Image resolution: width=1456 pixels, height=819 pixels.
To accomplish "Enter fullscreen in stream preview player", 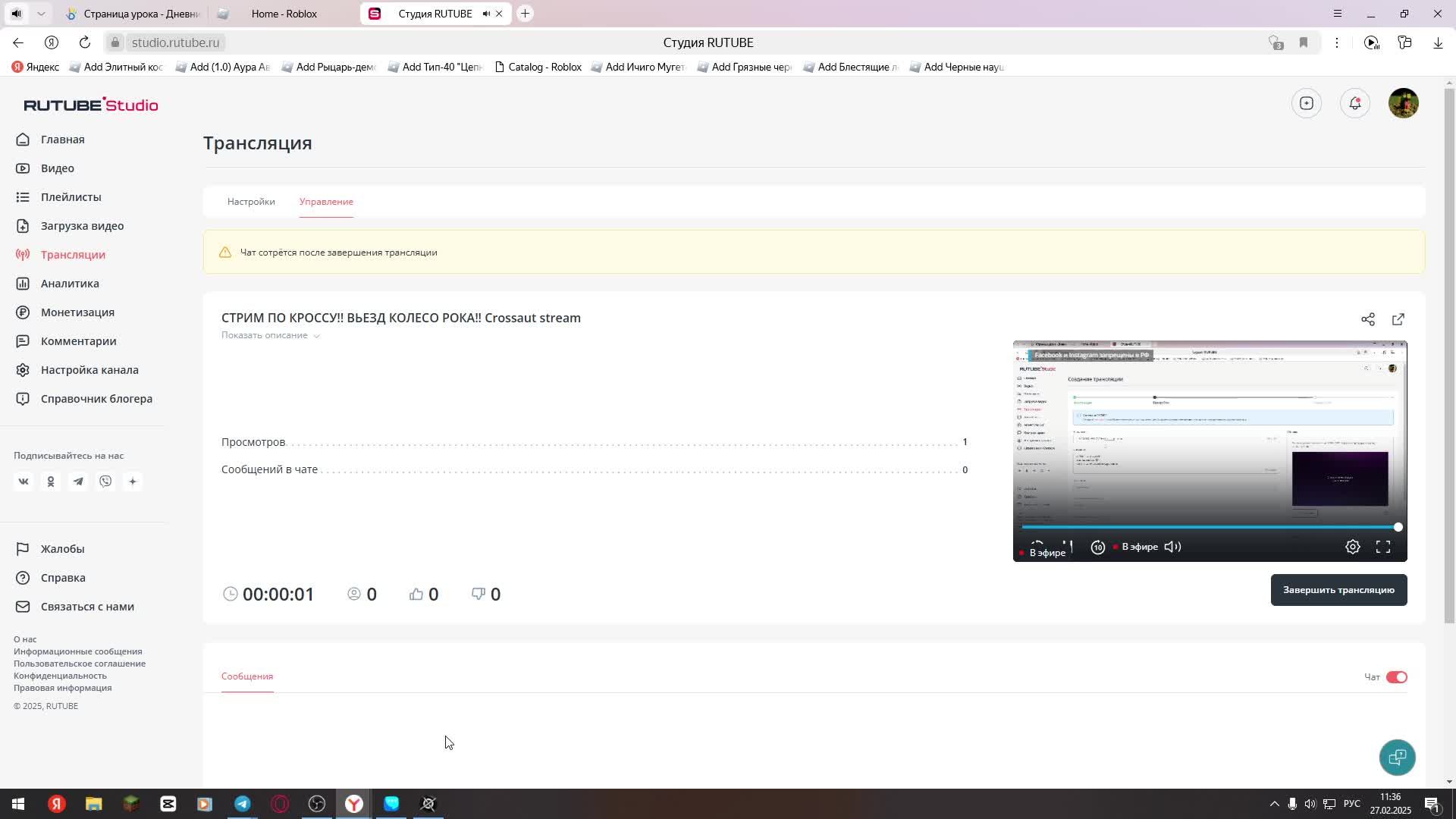I will [x=1382, y=547].
